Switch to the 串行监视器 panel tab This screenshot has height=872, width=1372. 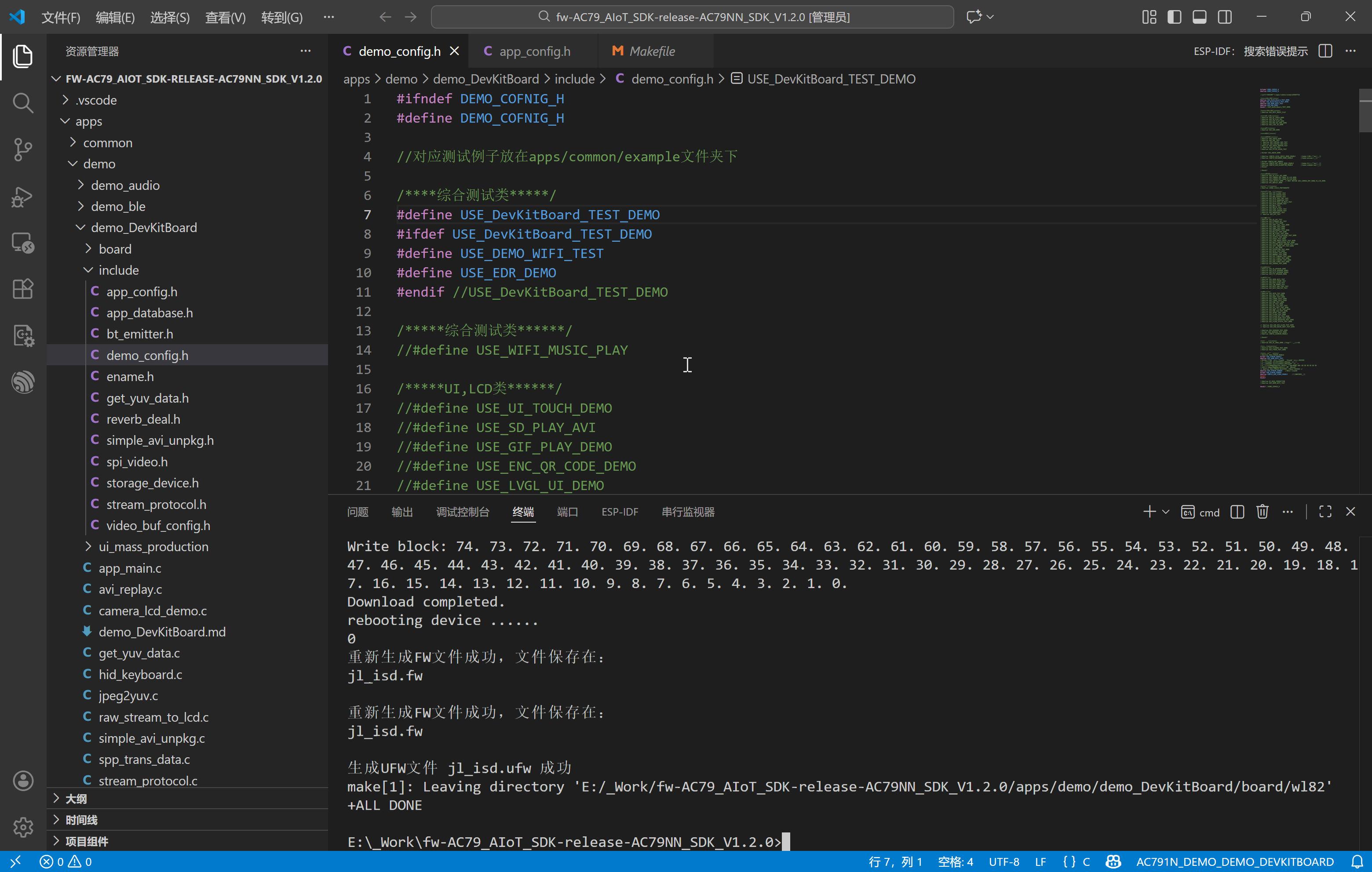coord(688,512)
